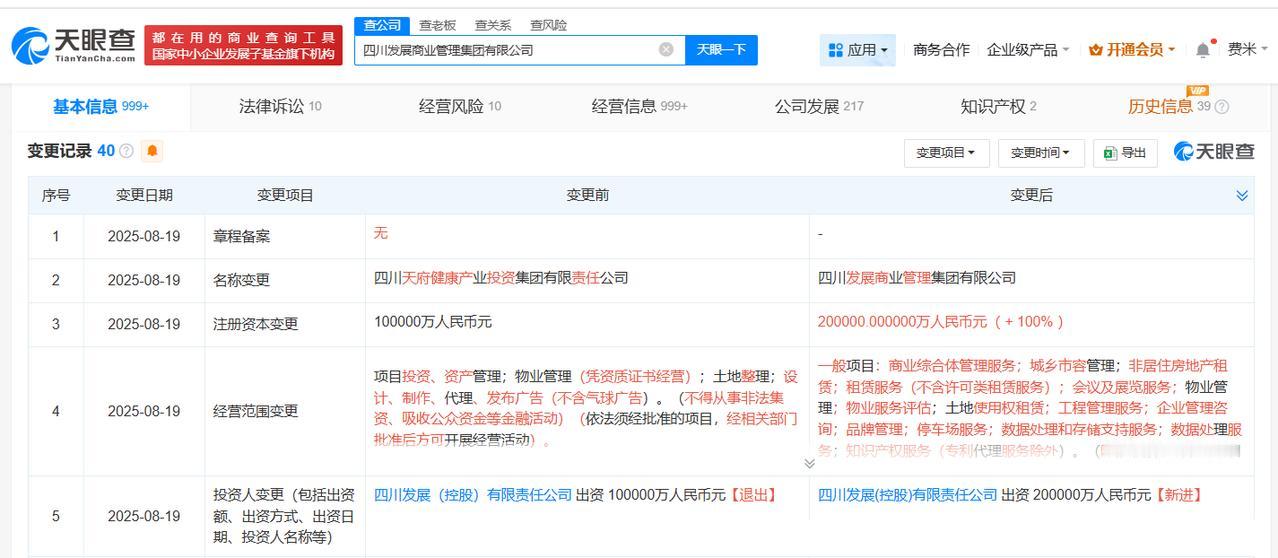Viewport: 1278px width, 558px height.
Task: Click the 100000万人民币元 registered capital value
Action: pos(432,322)
